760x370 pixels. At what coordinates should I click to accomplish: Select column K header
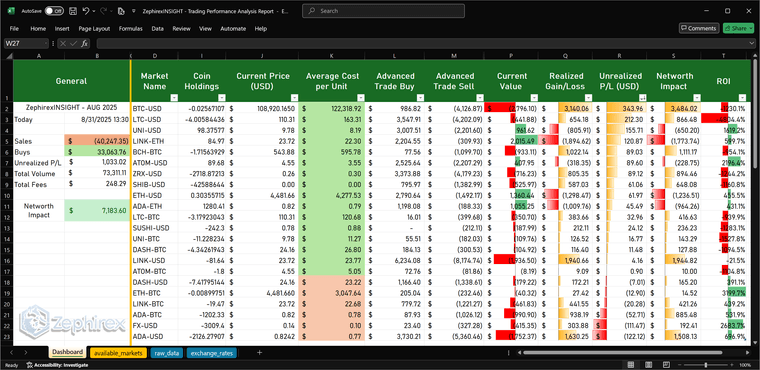[x=331, y=57]
